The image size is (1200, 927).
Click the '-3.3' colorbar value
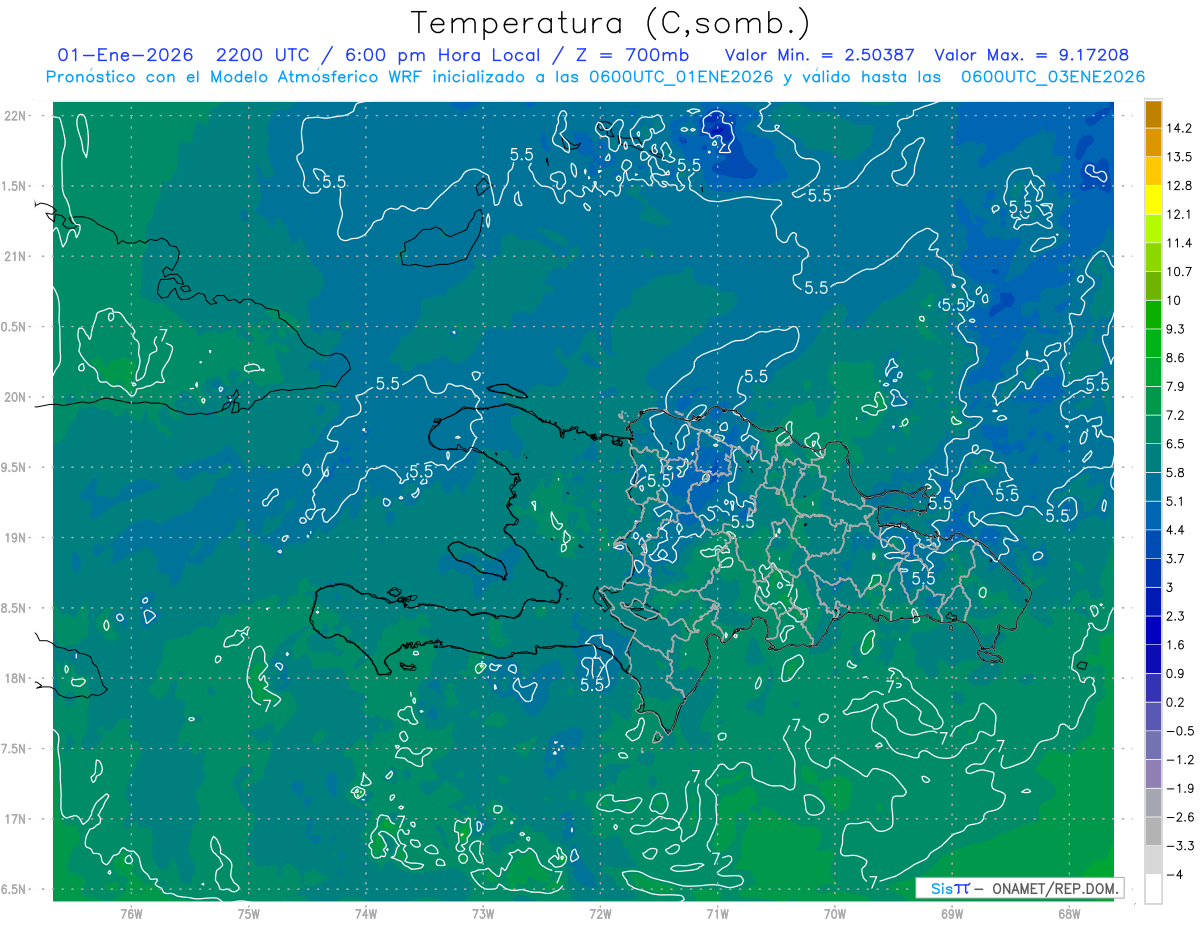coord(1180,845)
